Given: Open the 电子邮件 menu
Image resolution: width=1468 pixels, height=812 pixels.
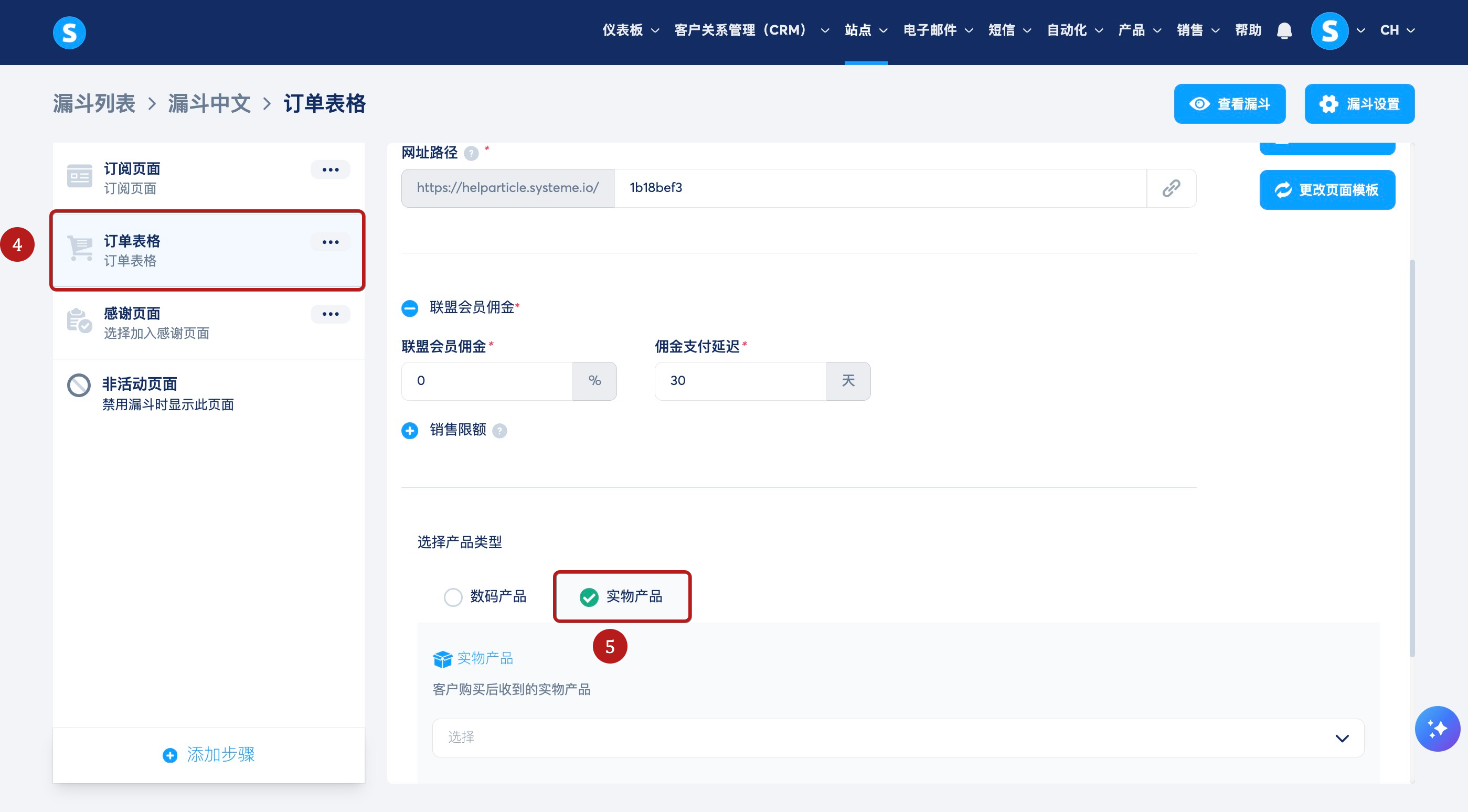Looking at the screenshot, I should pyautogui.click(x=938, y=30).
